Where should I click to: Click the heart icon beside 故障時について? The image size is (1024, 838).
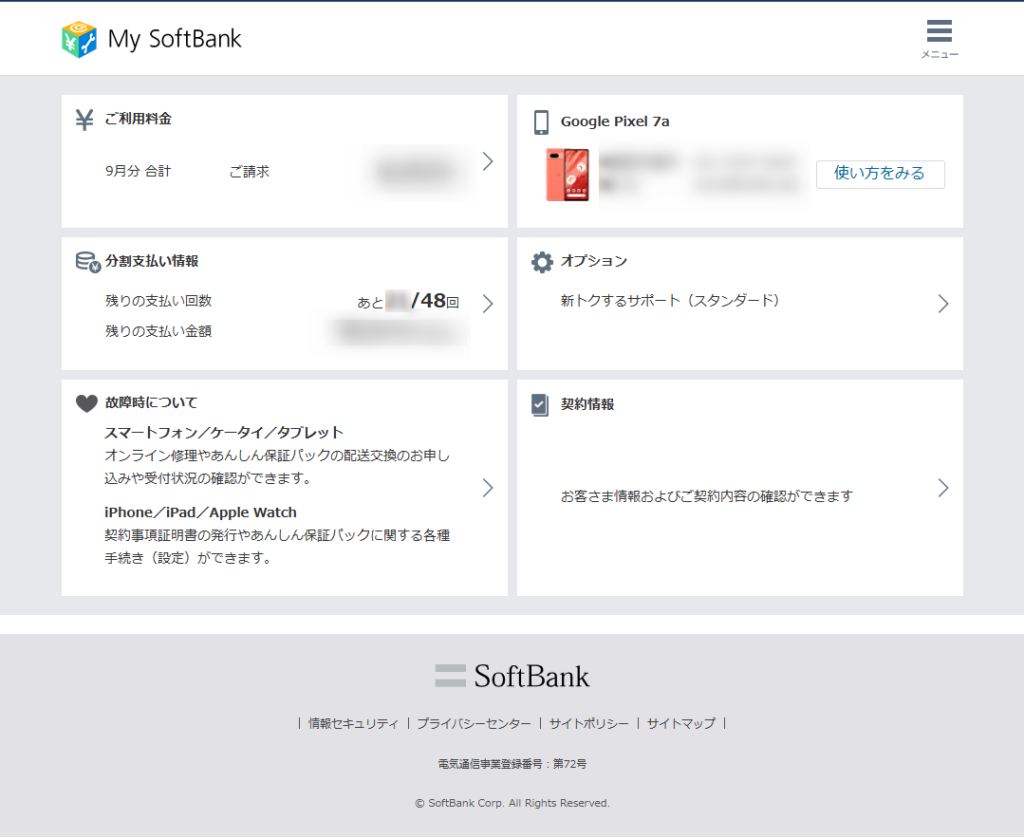86,403
